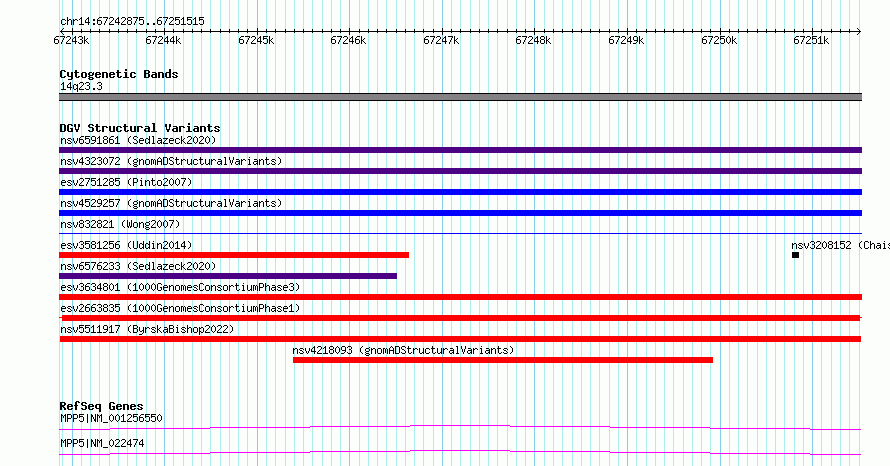Click the 67250k ruler tick label
Viewport: 890px width, 466px height.
click(x=719, y=40)
